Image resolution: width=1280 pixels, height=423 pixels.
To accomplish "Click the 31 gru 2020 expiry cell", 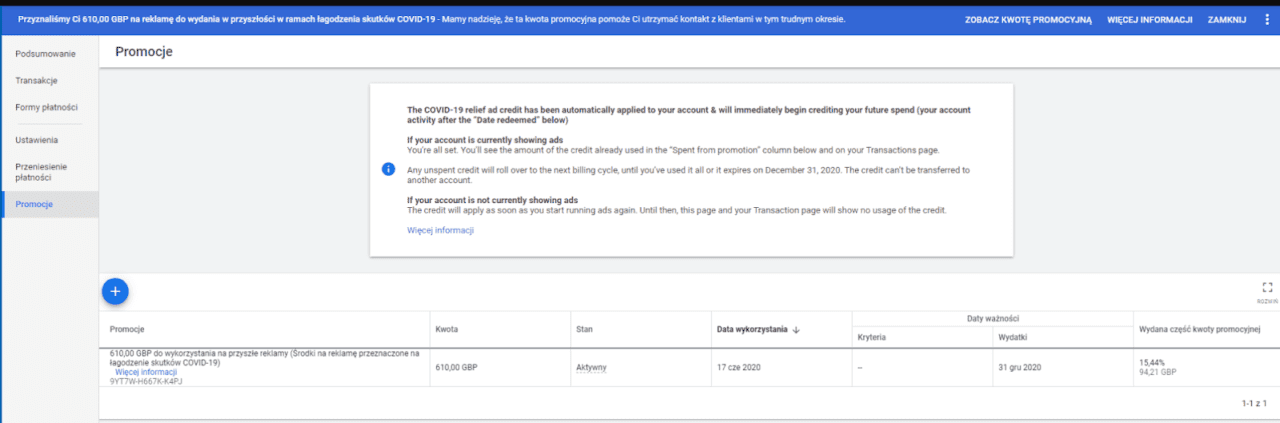I will [1020, 367].
